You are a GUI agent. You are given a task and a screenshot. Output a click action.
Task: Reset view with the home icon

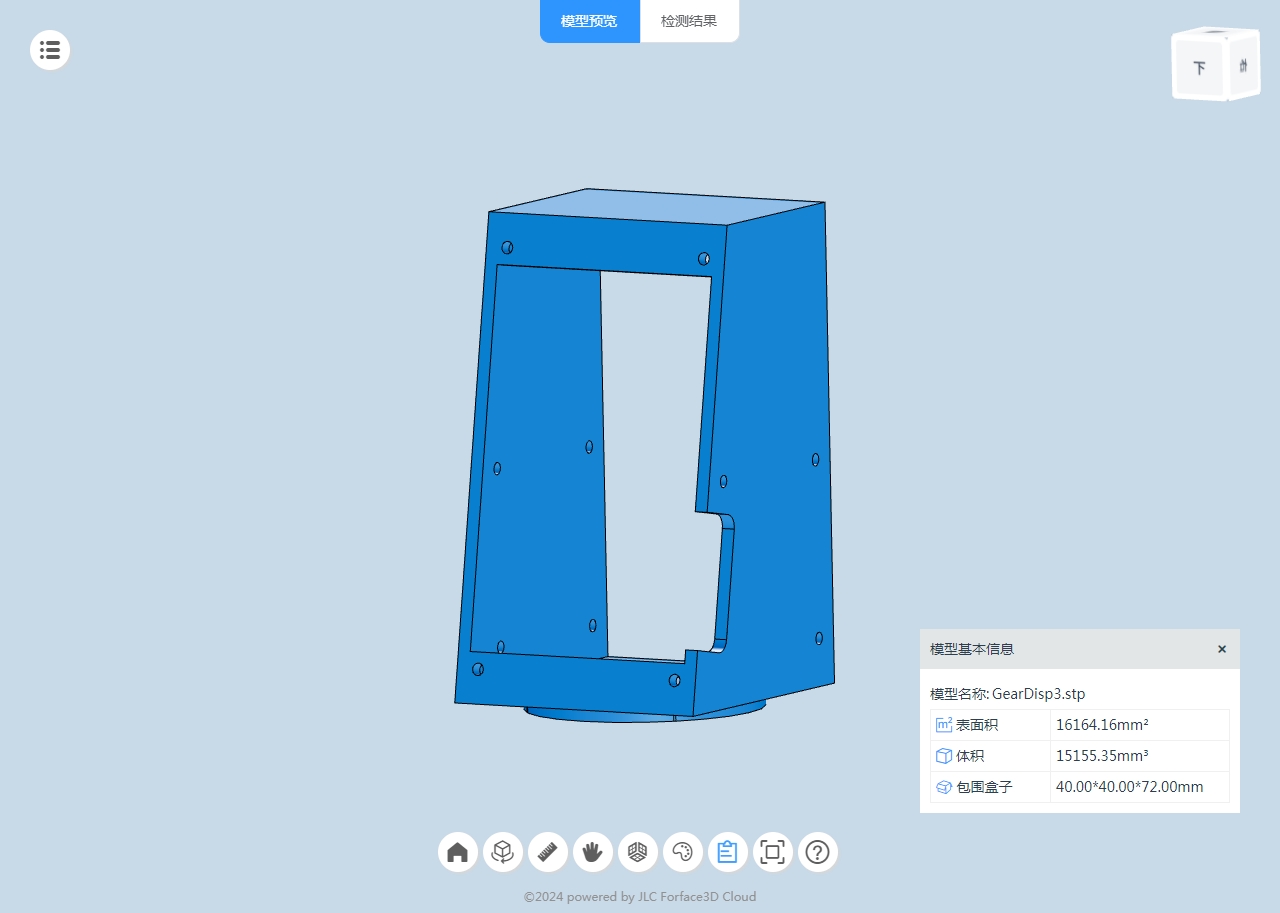[458, 852]
